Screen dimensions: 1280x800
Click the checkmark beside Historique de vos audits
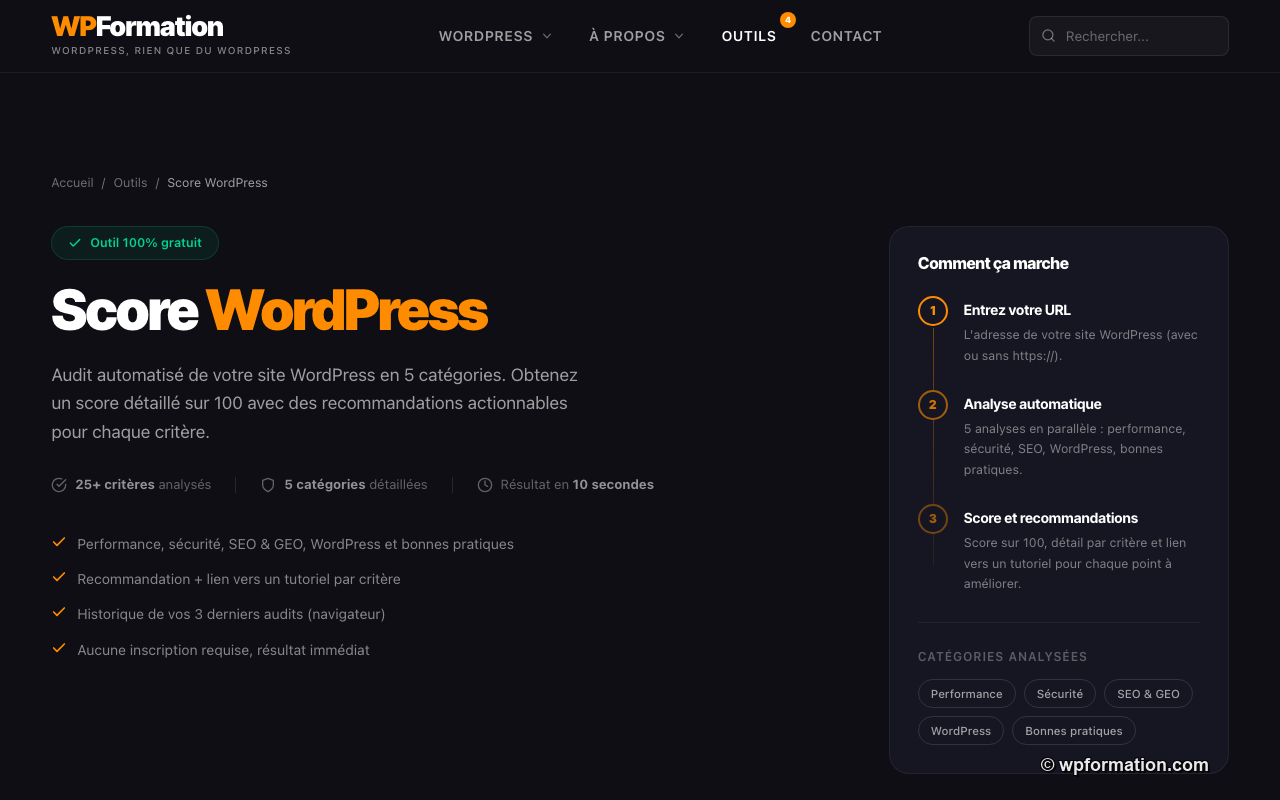coord(59,613)
